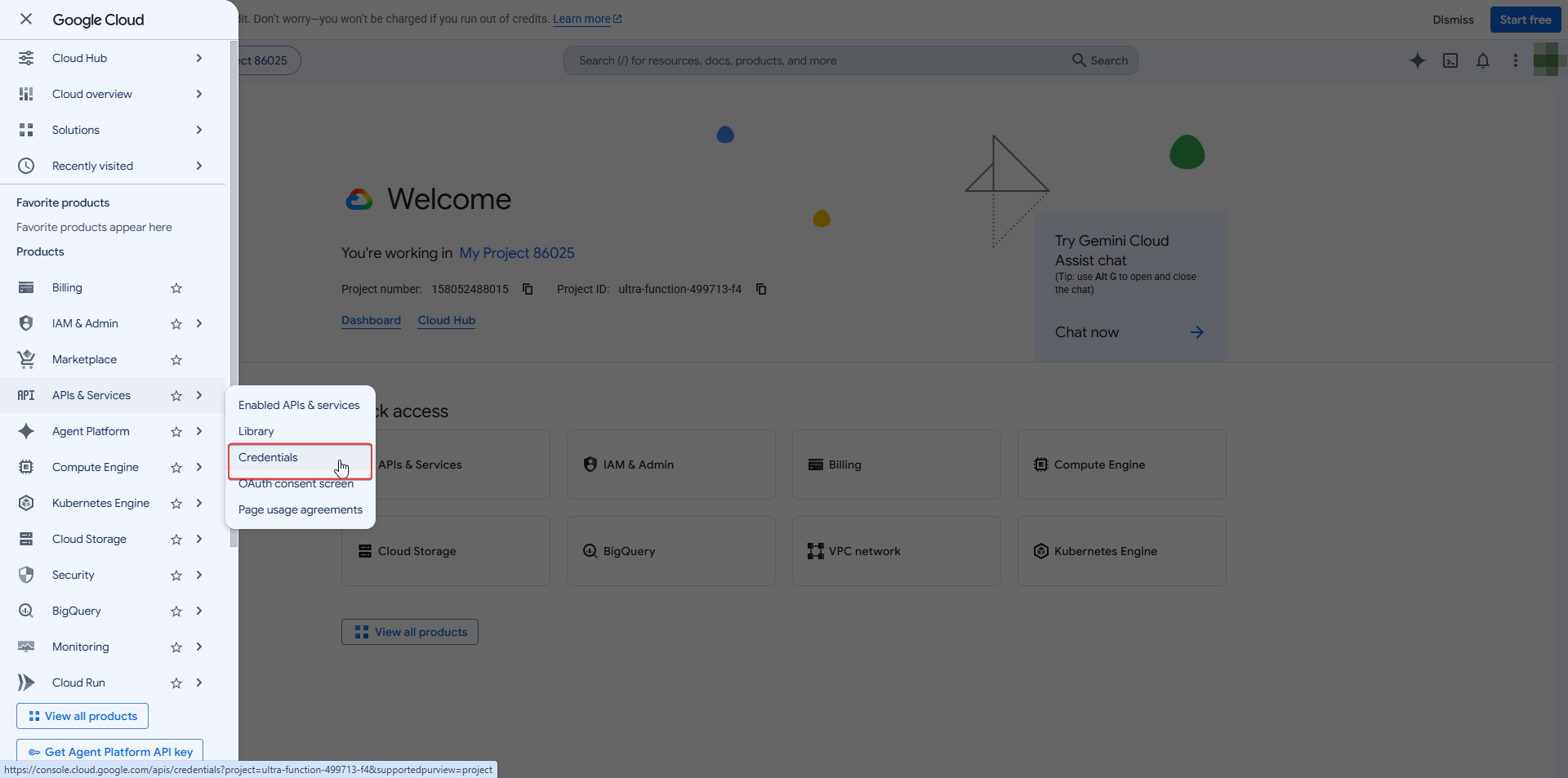Screen dimensions: 1568x778
Task: Open the Monitoring chart icon
Action: 26,647
